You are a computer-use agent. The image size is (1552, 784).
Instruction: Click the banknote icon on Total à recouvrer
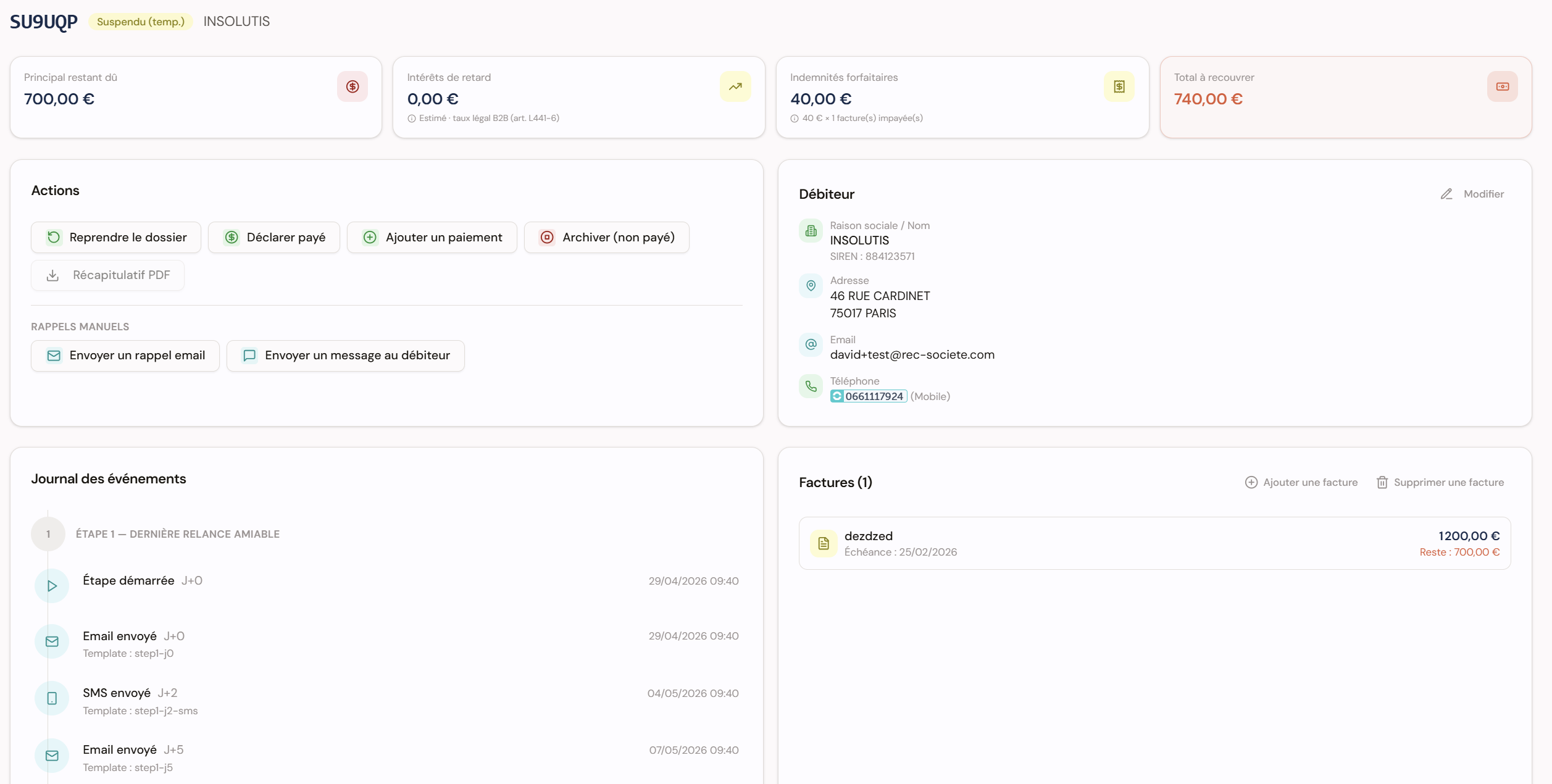(x=1503, y=86)
